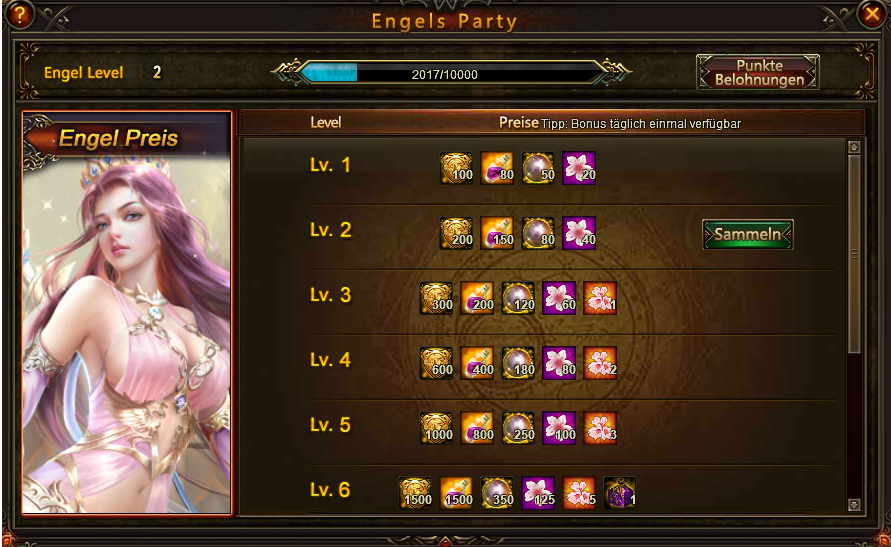Click the scrollbar down arrow

click(853, 504)
